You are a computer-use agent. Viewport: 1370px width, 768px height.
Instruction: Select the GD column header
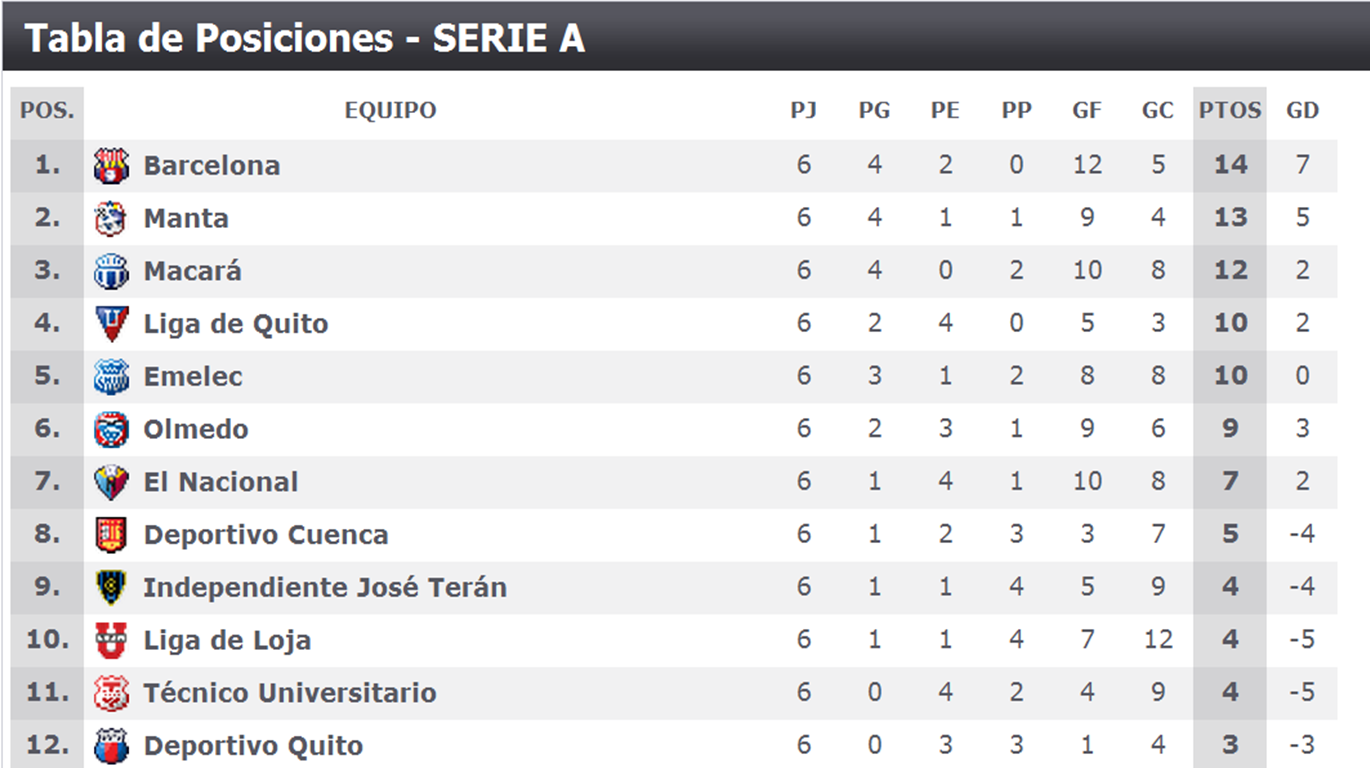(x=1302, y=111)
